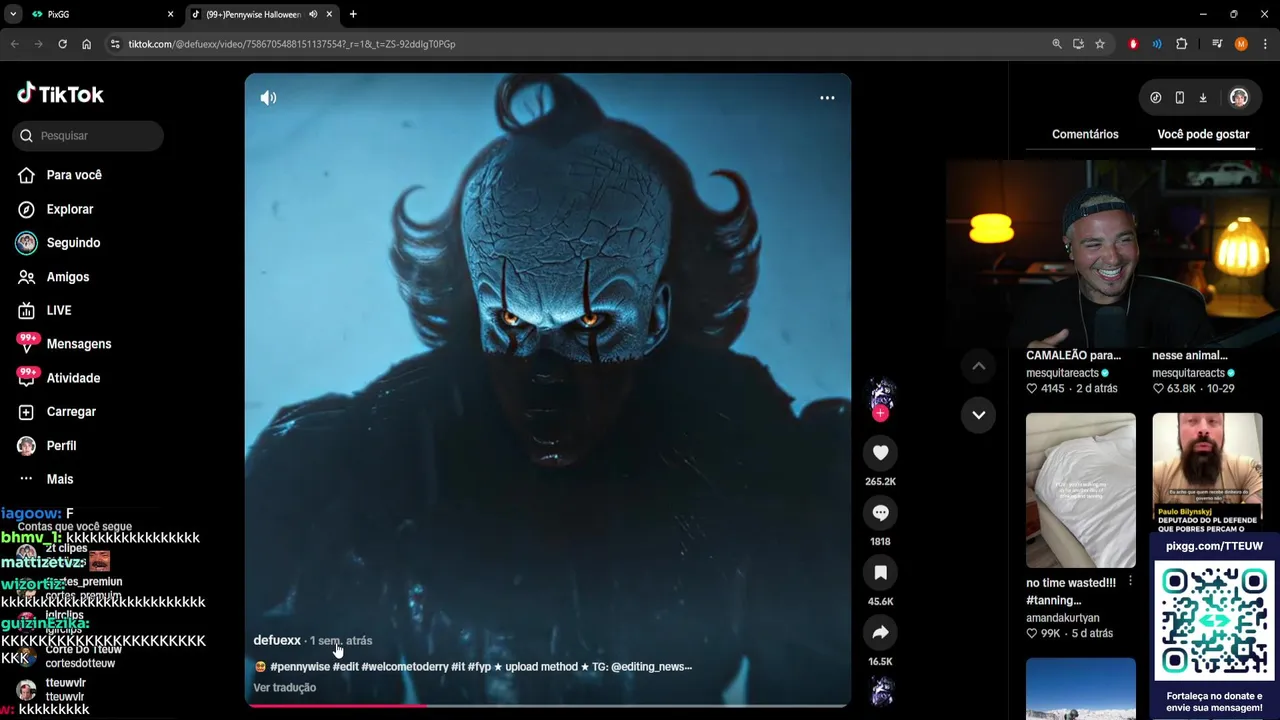This screenshot has height=720, width=1280.
Task: Open the mesquitareacts name under CAMALEÃO
Action: (x=1062, y=373)
